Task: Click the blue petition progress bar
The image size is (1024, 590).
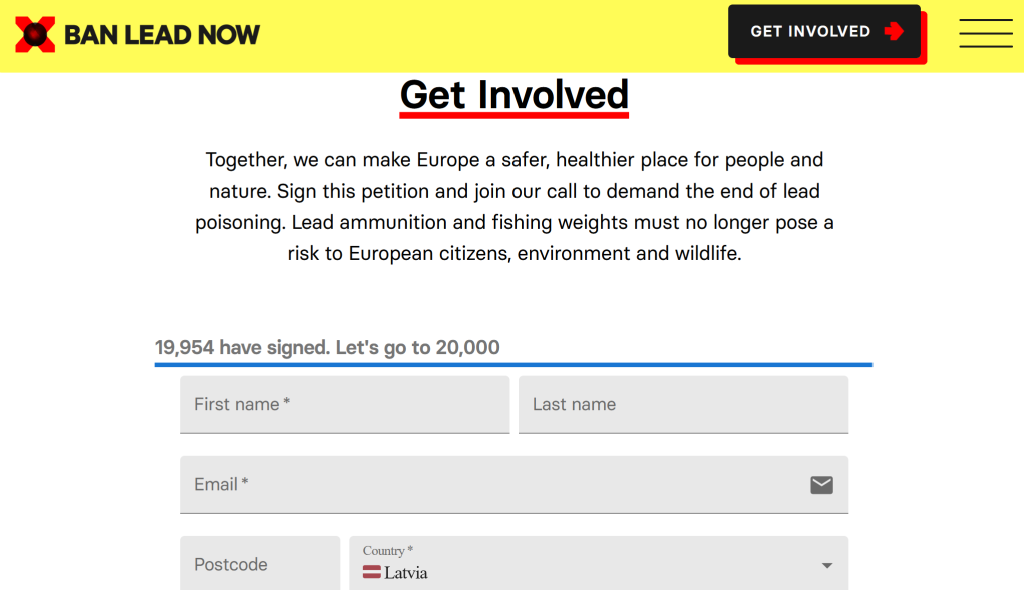Action: (513, 365)
